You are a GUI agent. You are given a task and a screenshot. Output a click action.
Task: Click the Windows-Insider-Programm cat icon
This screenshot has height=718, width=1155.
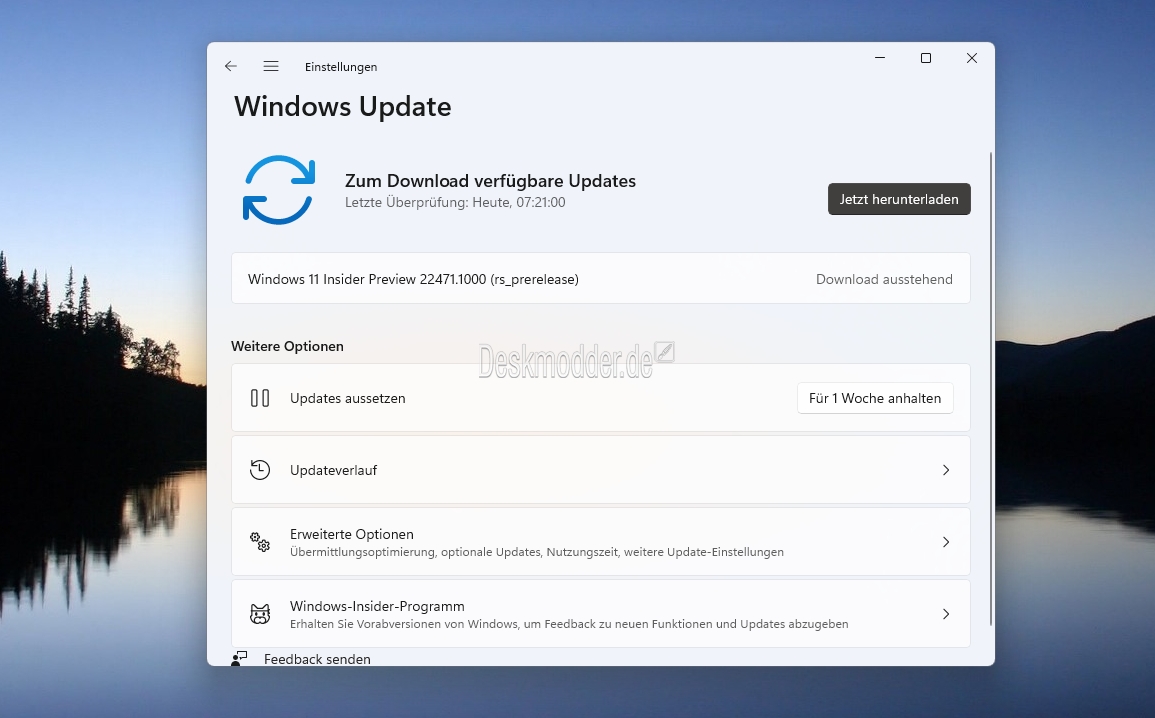pyautogui.click(x=260, y=614)
